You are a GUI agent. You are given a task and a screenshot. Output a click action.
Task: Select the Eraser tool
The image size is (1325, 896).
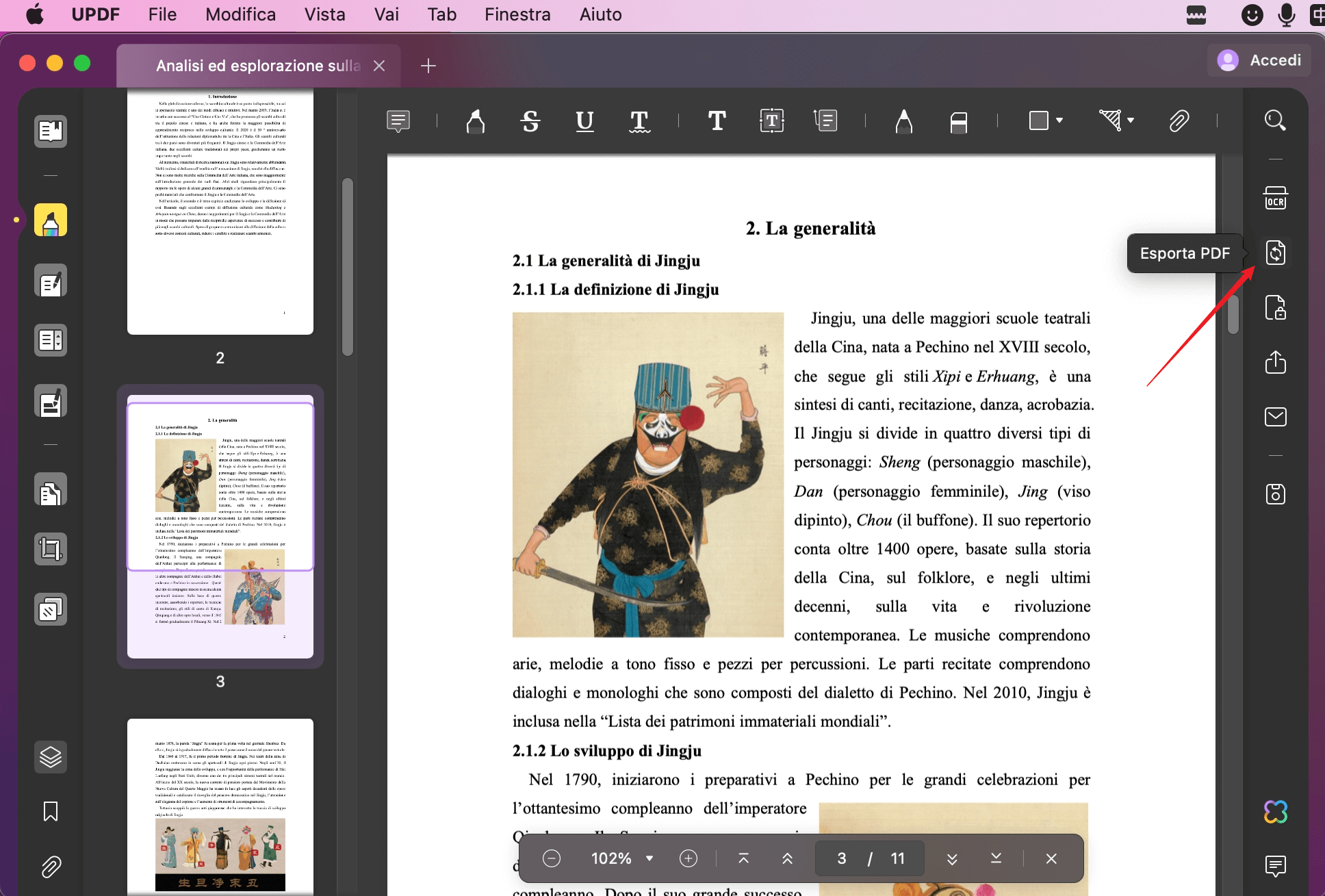tap(958, 122)
